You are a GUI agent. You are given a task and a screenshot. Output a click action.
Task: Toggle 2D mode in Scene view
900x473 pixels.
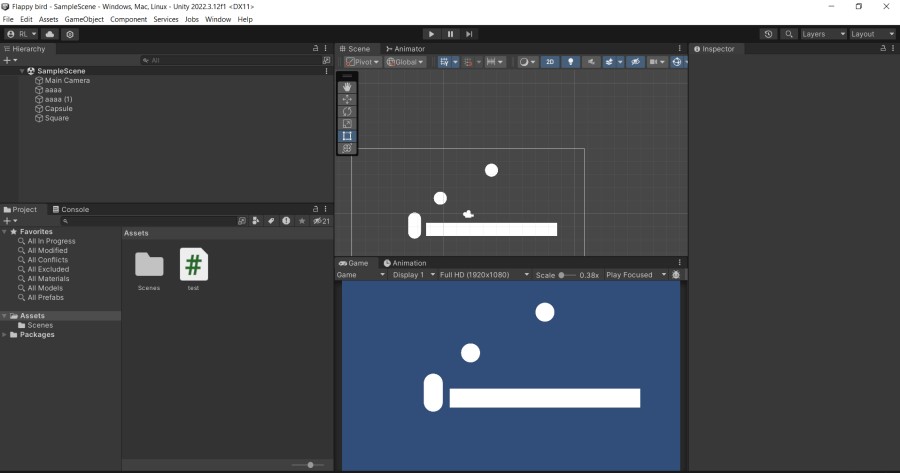click(x=550, y=62)
